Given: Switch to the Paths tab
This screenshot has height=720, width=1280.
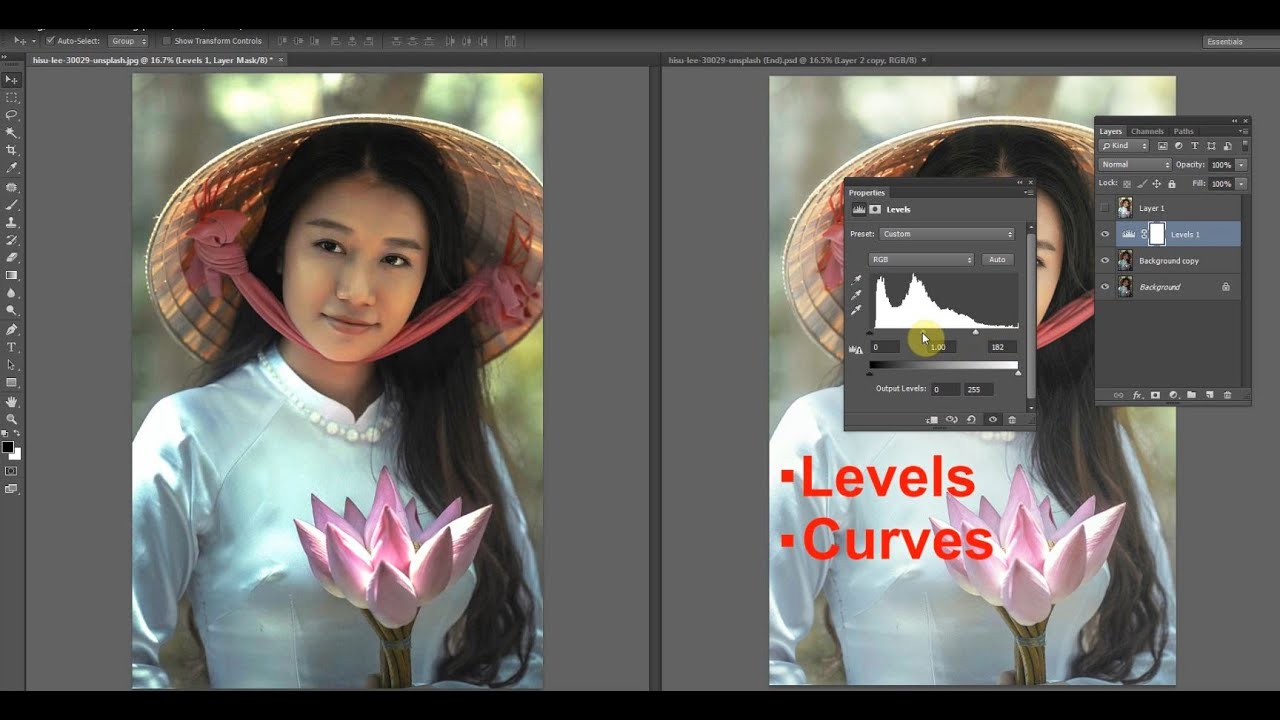Looking at the screenshot, I should [x=1184, y=131].
